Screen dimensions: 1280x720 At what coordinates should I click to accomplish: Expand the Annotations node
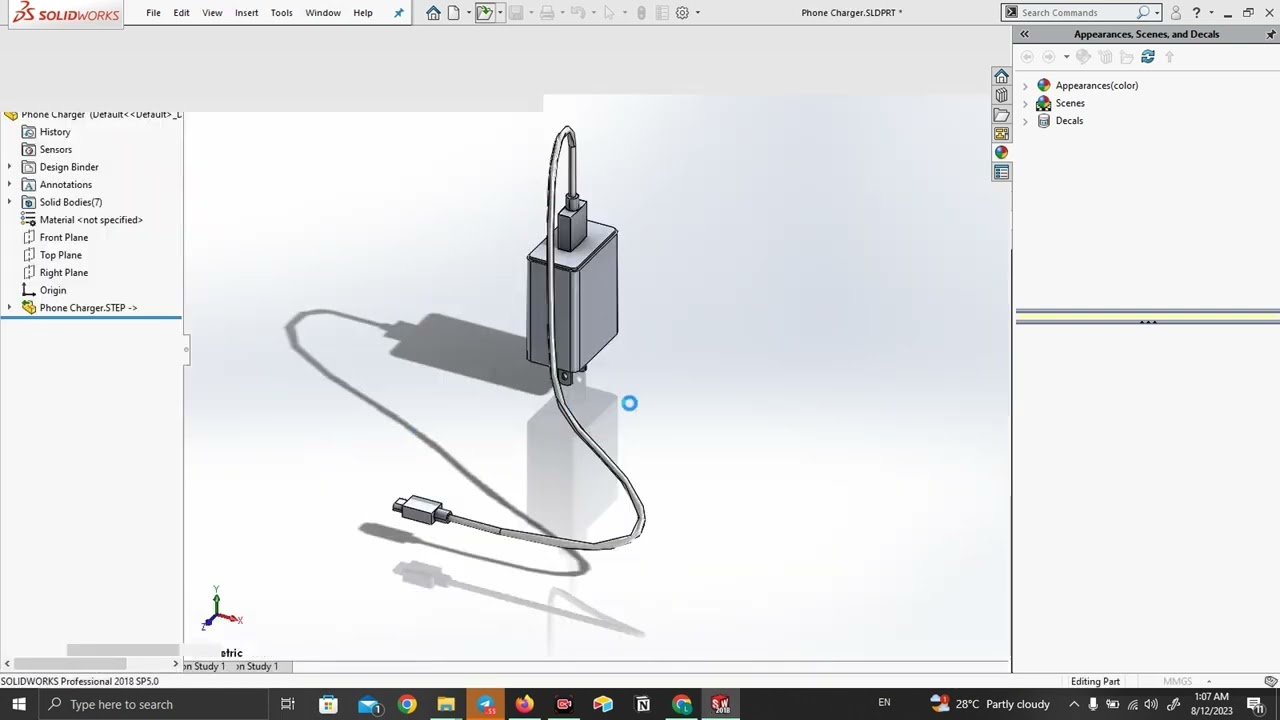[x=10, y=185]
